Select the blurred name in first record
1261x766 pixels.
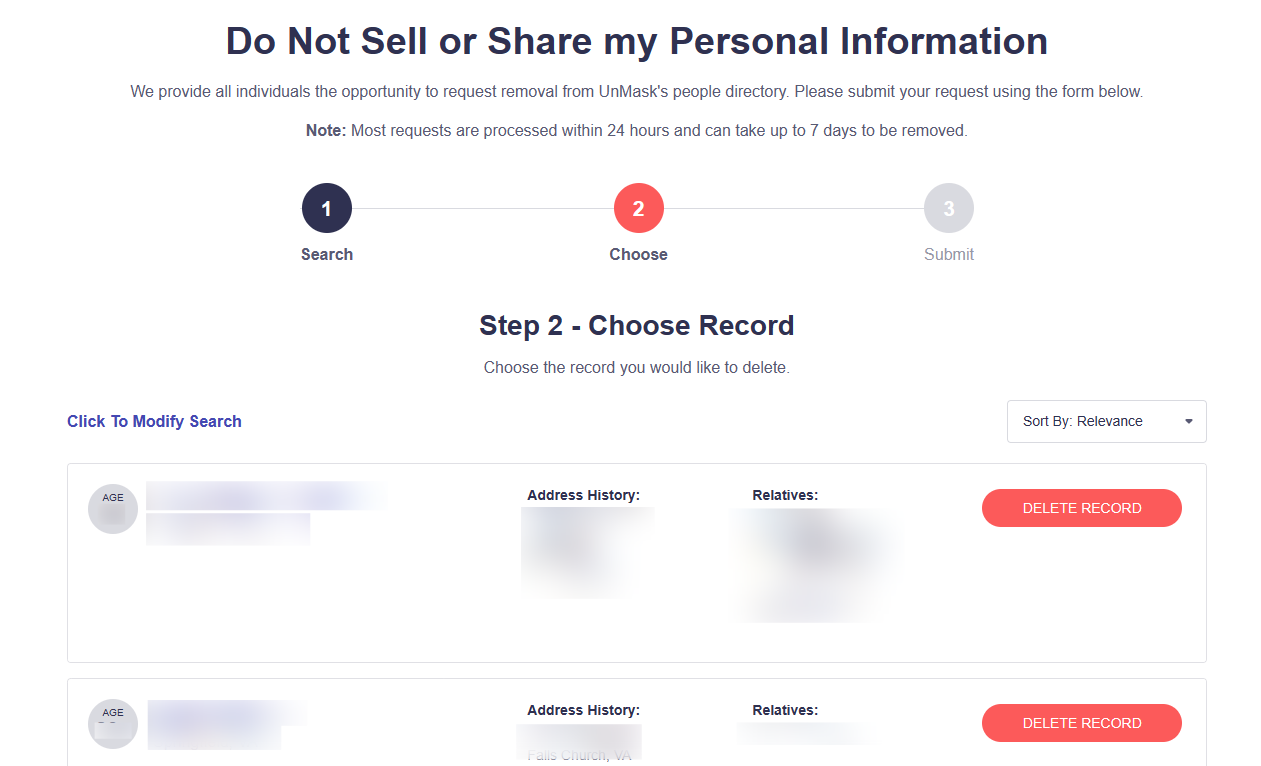click(265, 496)
